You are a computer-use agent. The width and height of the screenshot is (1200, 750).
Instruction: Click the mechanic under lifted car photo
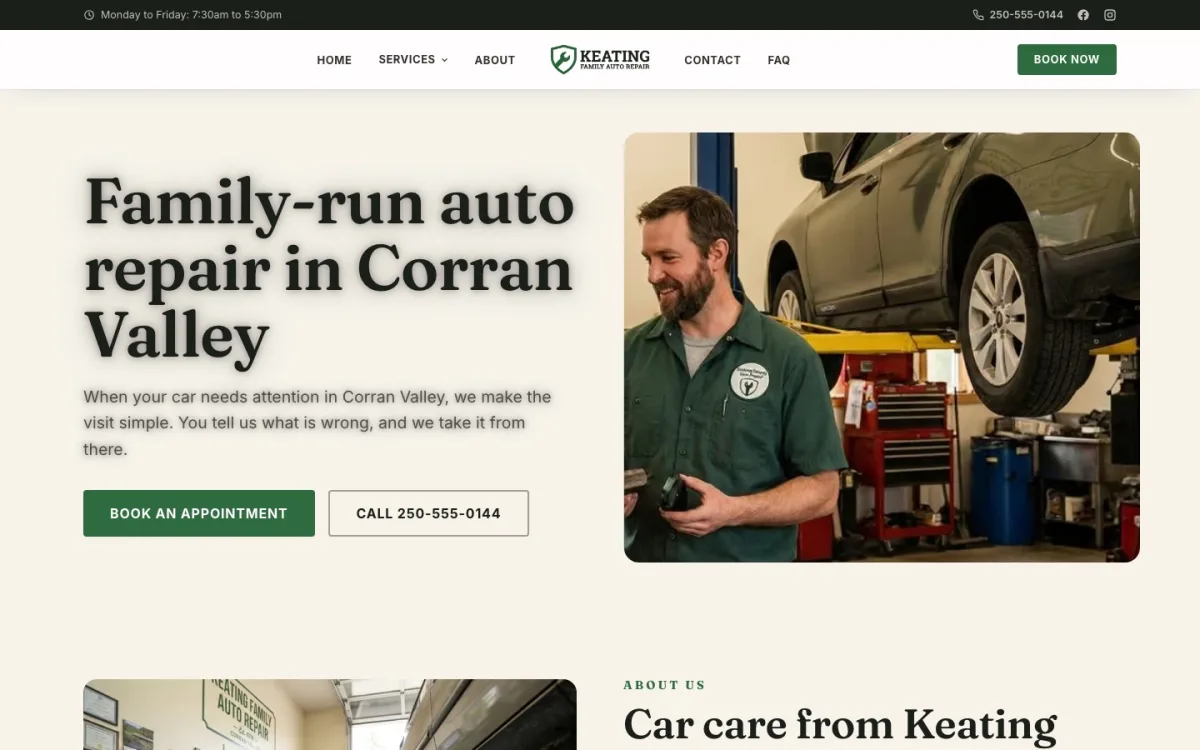point(882,347)
